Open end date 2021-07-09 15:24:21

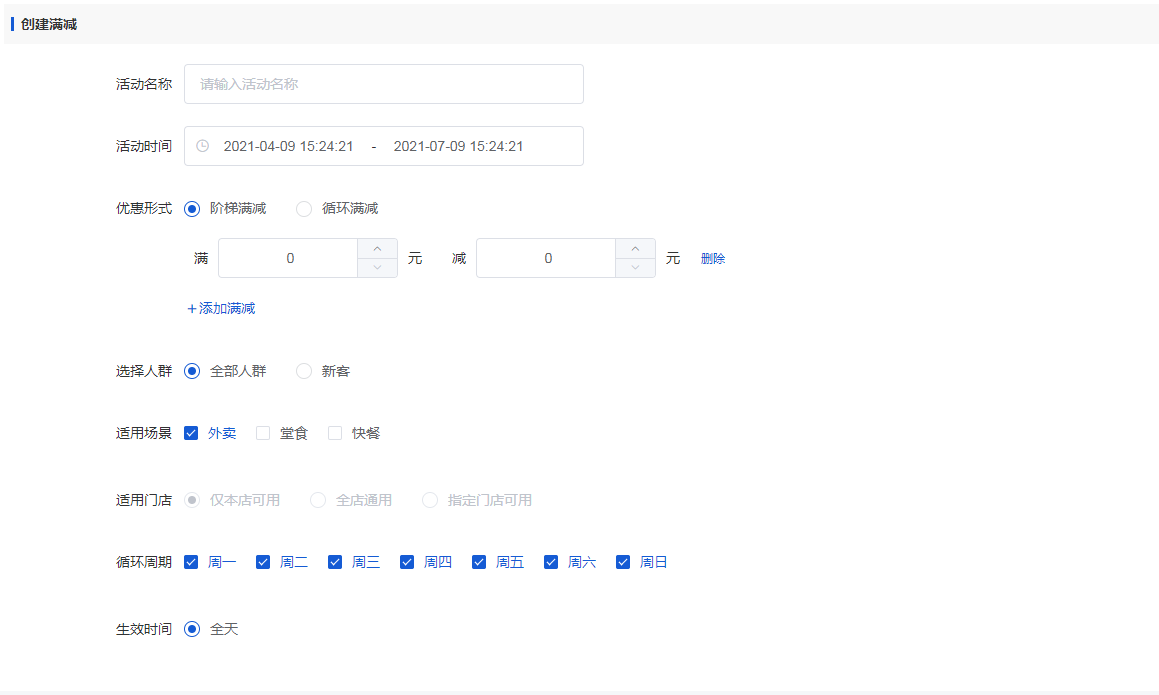click(458, 146)
